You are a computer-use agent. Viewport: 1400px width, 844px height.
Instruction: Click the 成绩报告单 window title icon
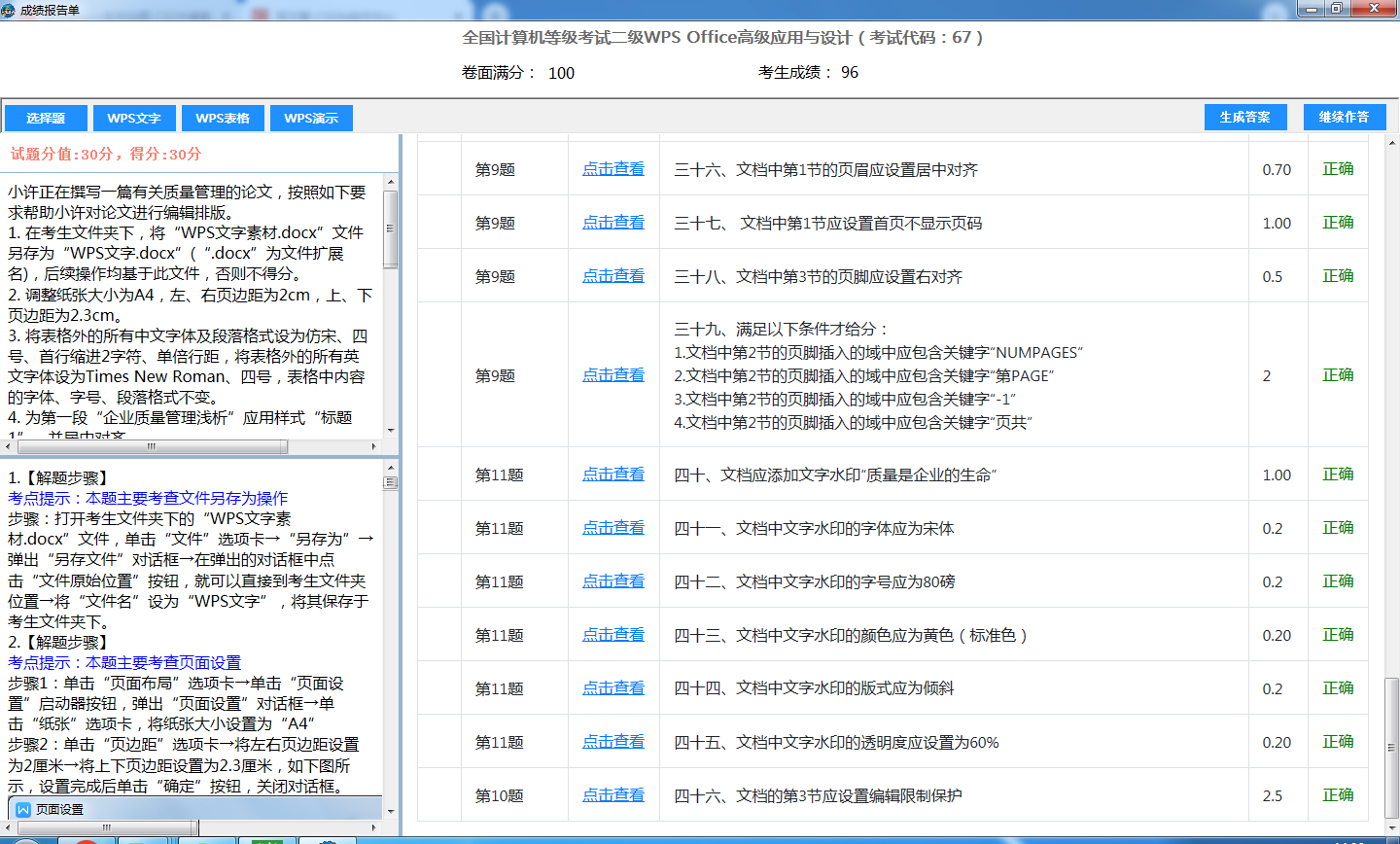[10, 10]
